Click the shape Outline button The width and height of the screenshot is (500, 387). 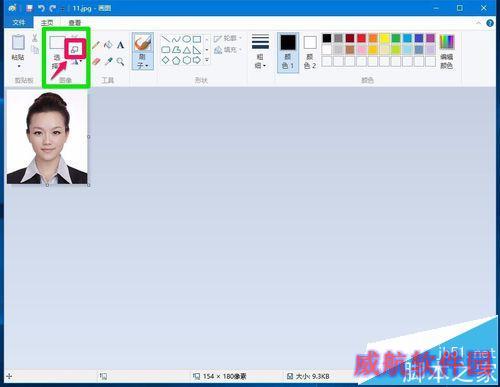(x=228, y=39)
